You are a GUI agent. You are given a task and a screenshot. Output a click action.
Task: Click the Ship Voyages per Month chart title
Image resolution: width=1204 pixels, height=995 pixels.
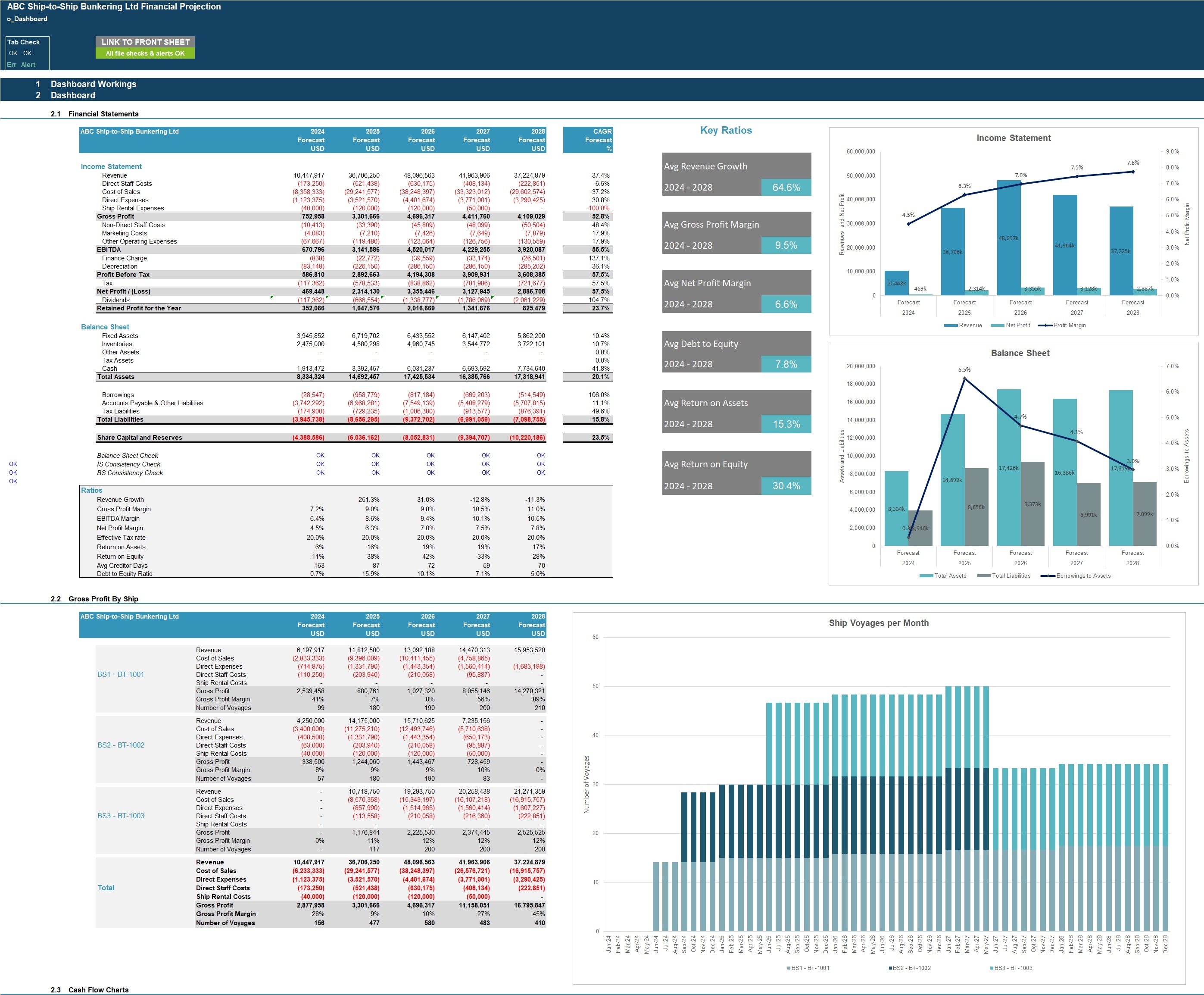pyautogui.click(x=879, y=623)
